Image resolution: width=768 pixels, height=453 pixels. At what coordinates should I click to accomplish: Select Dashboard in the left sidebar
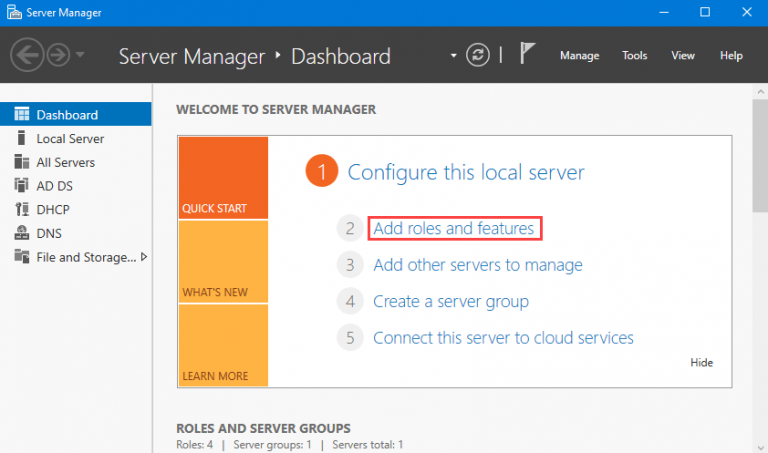coord(66,115)
